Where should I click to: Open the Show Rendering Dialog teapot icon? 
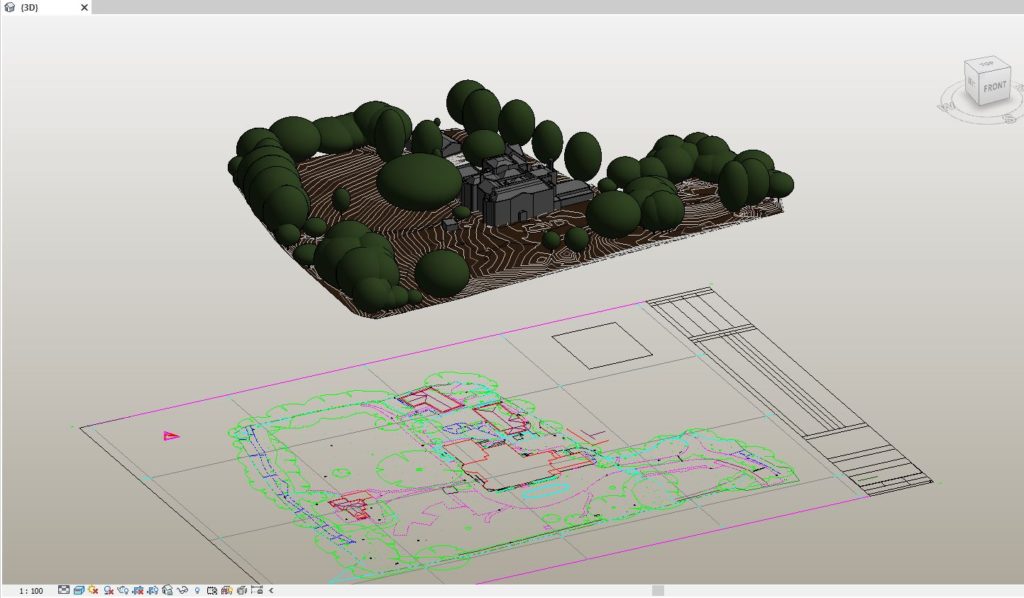tap(123, 590)
